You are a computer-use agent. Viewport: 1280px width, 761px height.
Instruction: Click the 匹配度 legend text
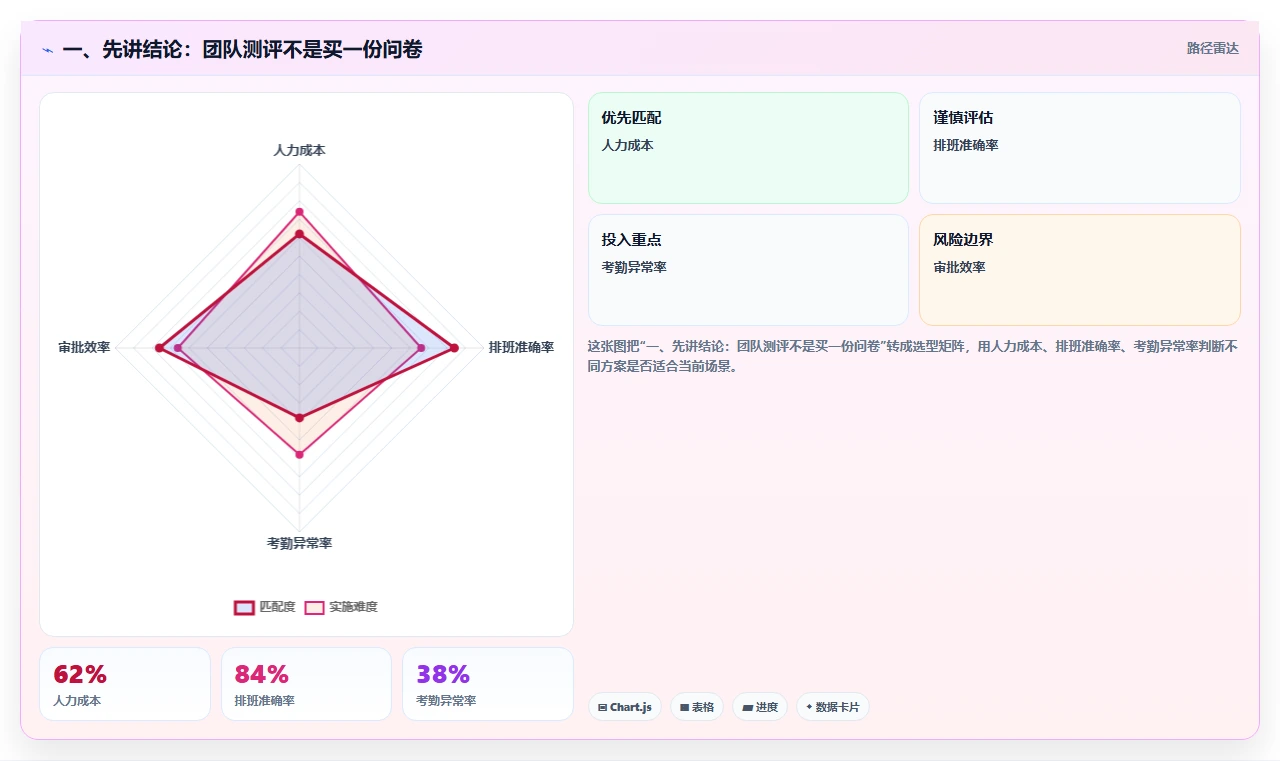(x=277, y=607)
